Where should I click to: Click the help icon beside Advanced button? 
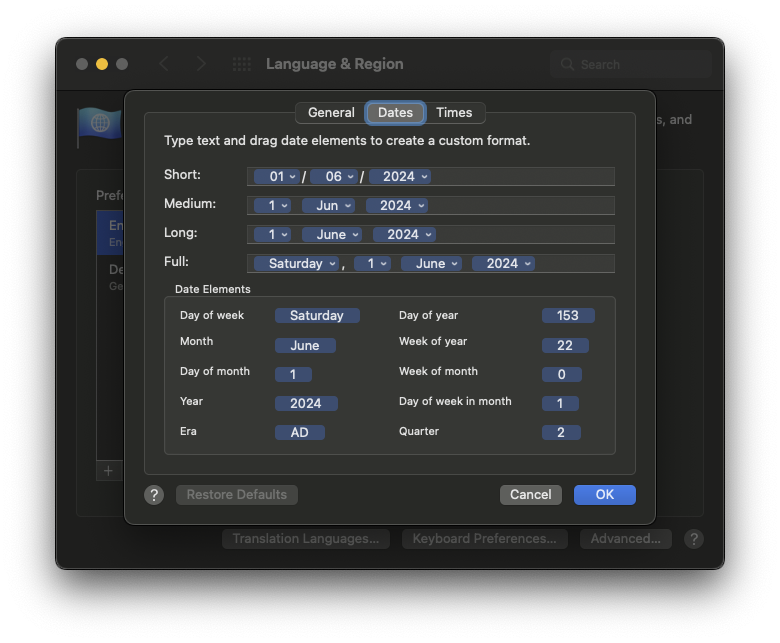[x=694, y=539]
